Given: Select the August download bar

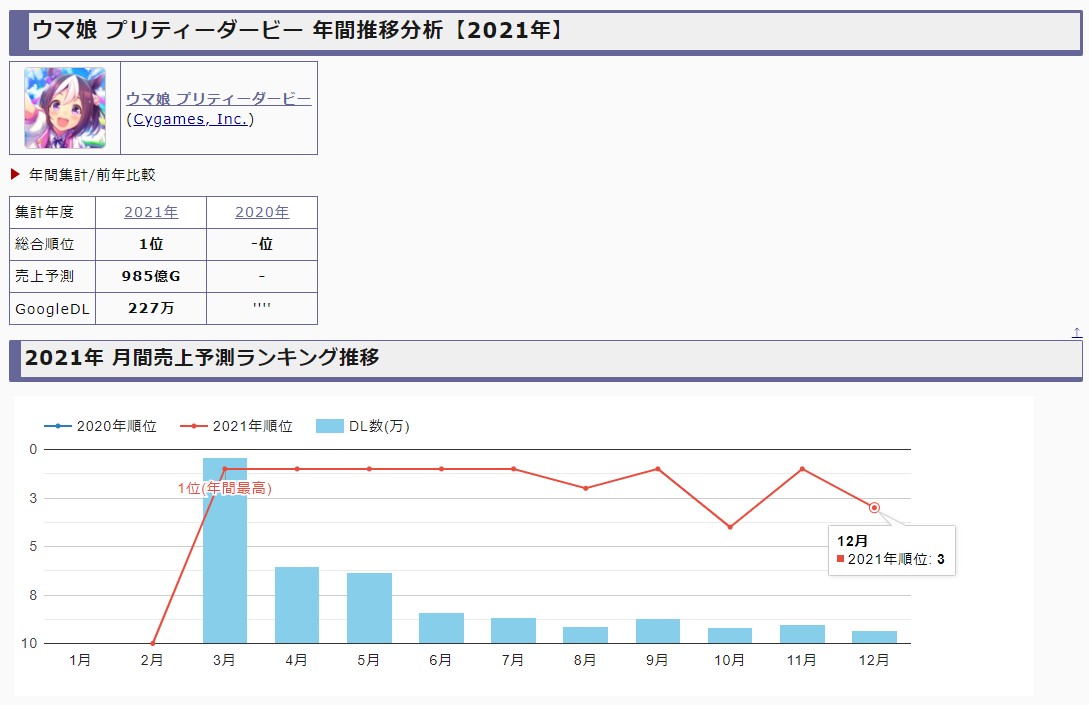Looking at the screenshot, I should point(585,635).
